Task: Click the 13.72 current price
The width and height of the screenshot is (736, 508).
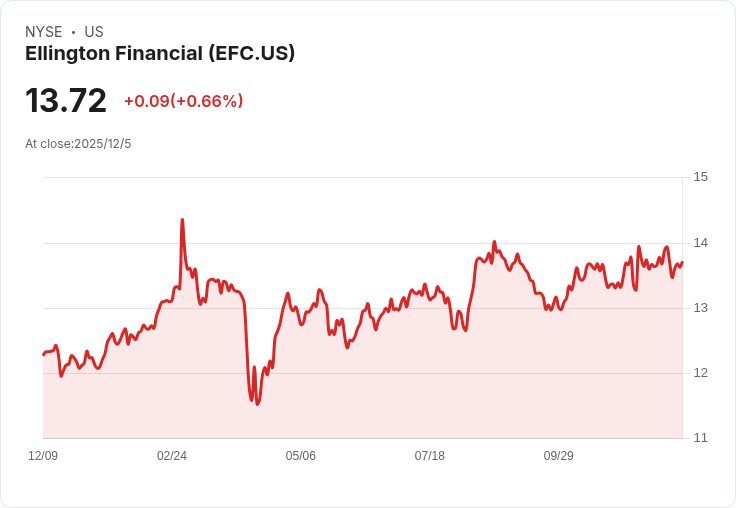Action: pos(66,101)
